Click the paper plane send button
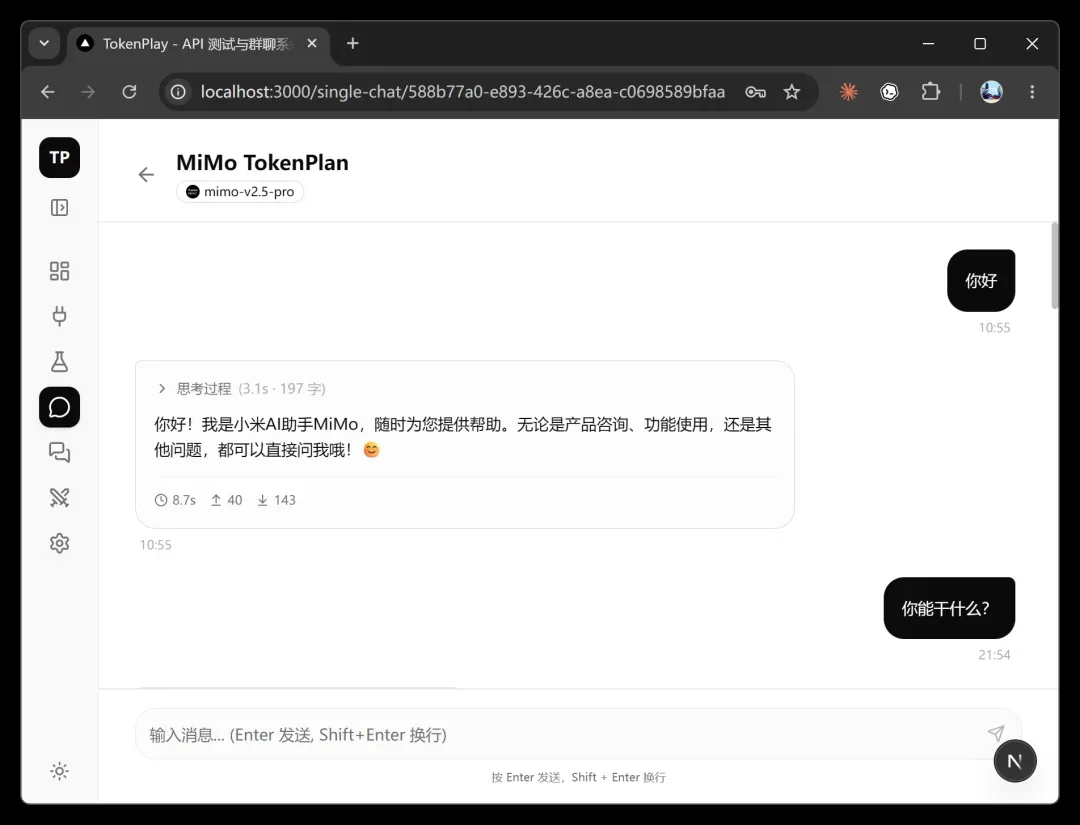This screenshot has height=825, width=1080. point(996,733)
